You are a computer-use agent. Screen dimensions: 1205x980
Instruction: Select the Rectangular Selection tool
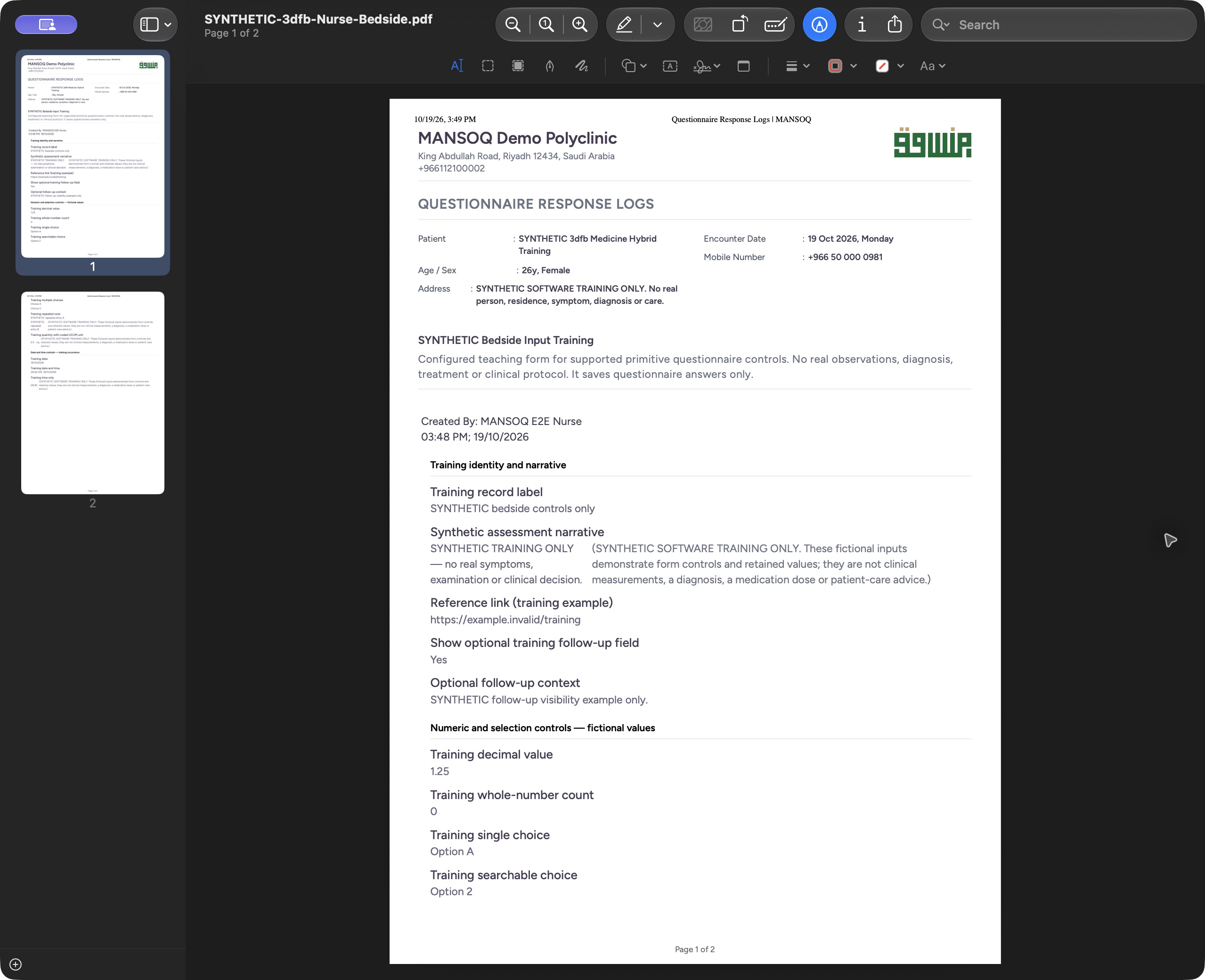tap(488, 66)
